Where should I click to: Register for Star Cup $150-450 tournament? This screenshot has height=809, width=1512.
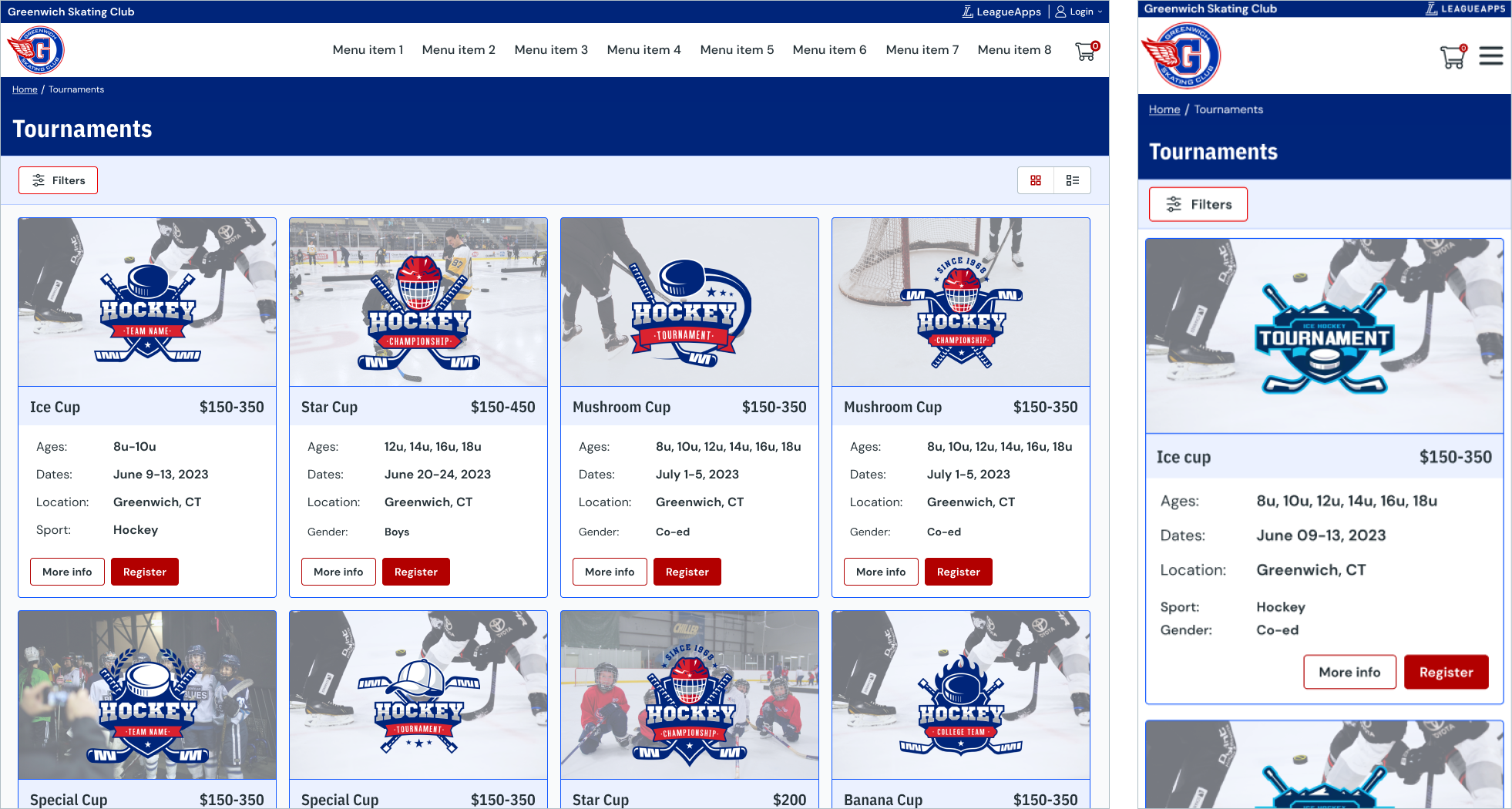[416, 572]
